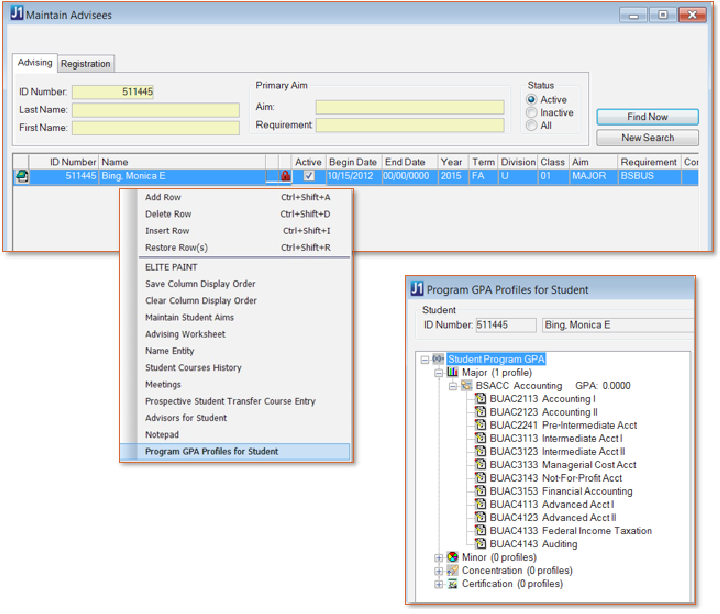Click the Concentration tree icon
Image resolution: width=720 pixels, height=614 pixels.
[x=452, y=570]
